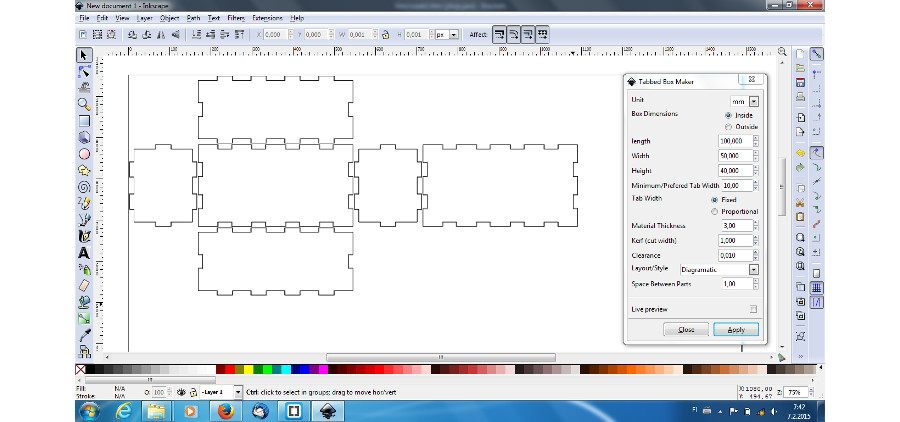Toggle the width/height lock icon
The image size is (900, 422).
coord(386,34)
